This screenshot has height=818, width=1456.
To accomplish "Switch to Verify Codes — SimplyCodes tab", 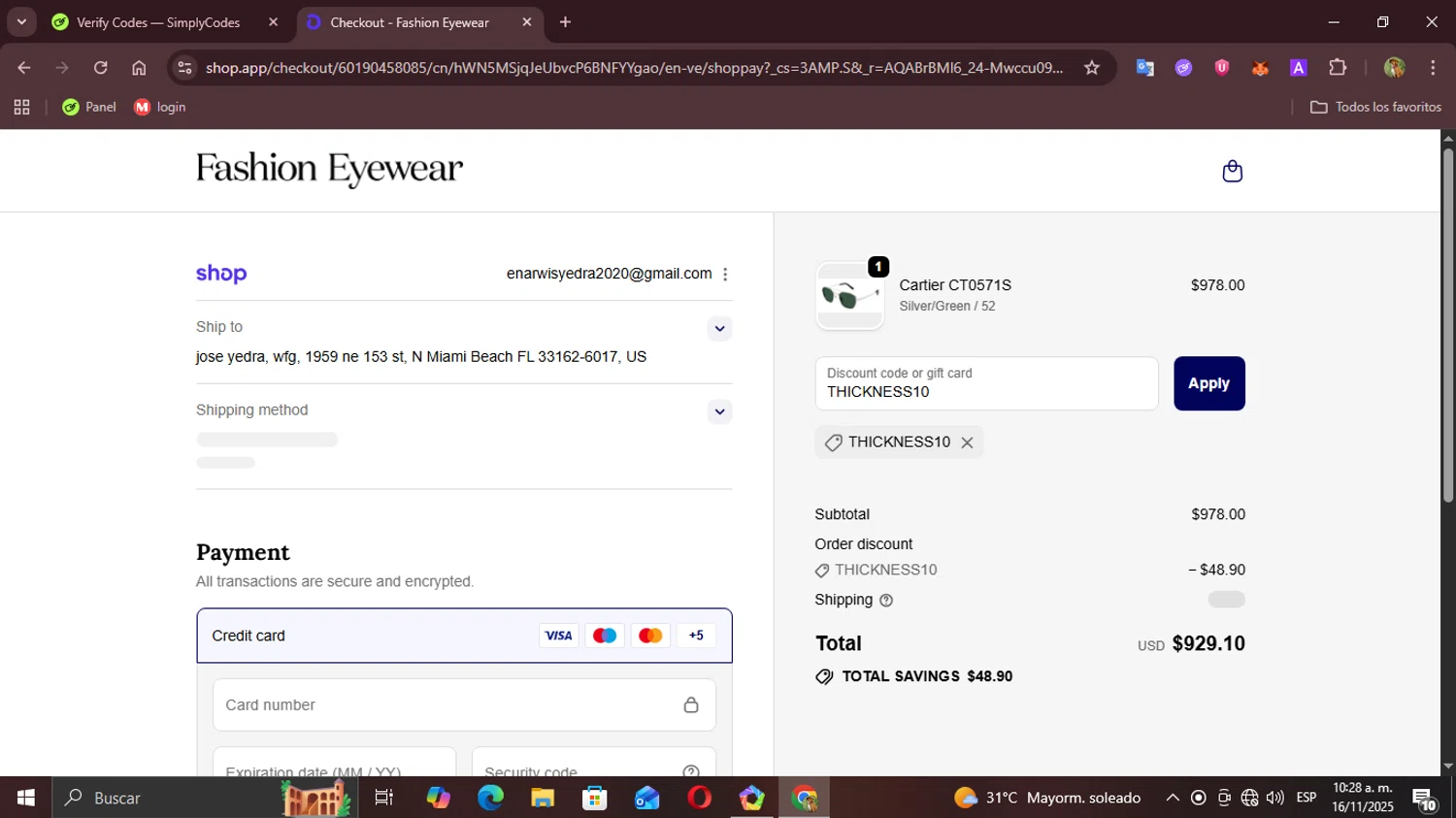I will pos(158,22).
